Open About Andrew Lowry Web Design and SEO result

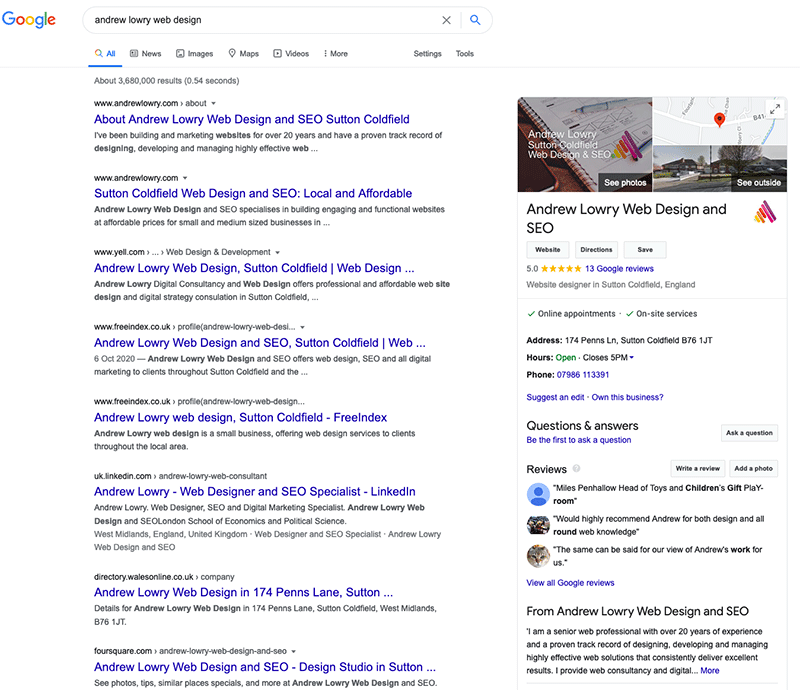tap(252, 119)
